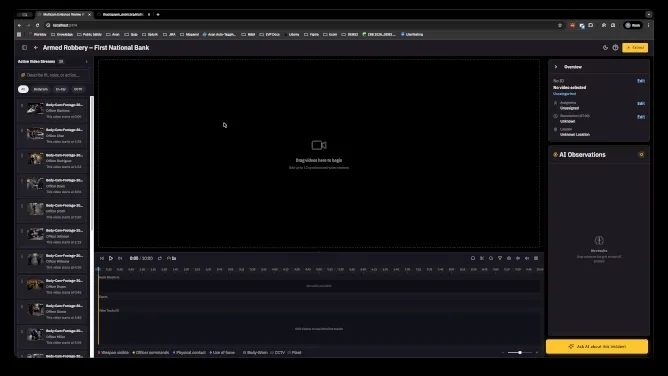
Task: Click the first speaker icon in the timeline toolbar
Action: point(518,258)
